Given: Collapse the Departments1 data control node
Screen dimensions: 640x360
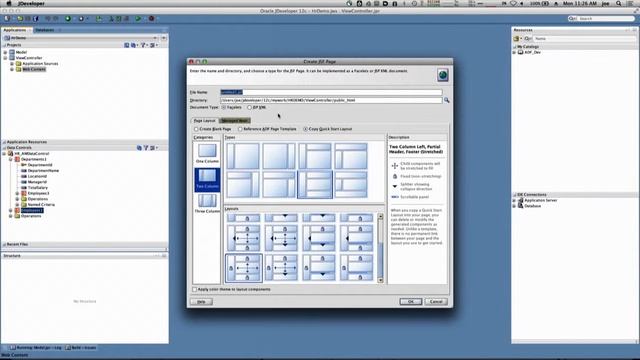Looking at the screenshot, I should click(11, 159).
